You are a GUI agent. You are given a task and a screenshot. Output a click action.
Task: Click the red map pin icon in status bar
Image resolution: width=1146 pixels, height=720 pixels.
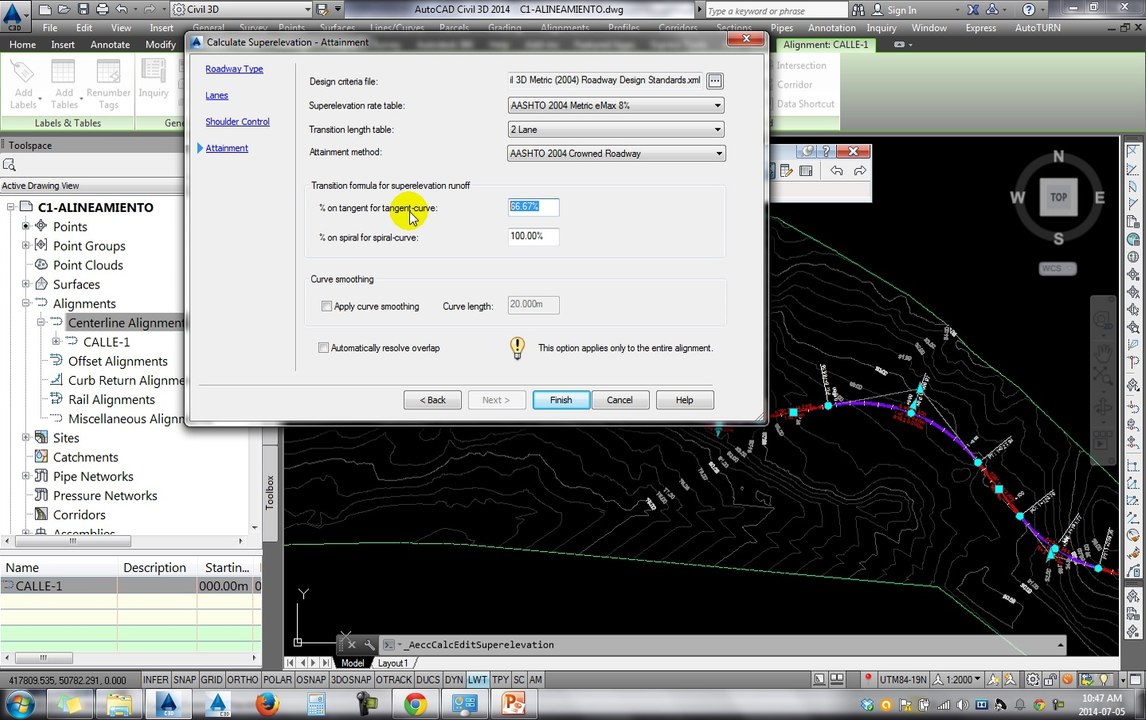point(868,678)
